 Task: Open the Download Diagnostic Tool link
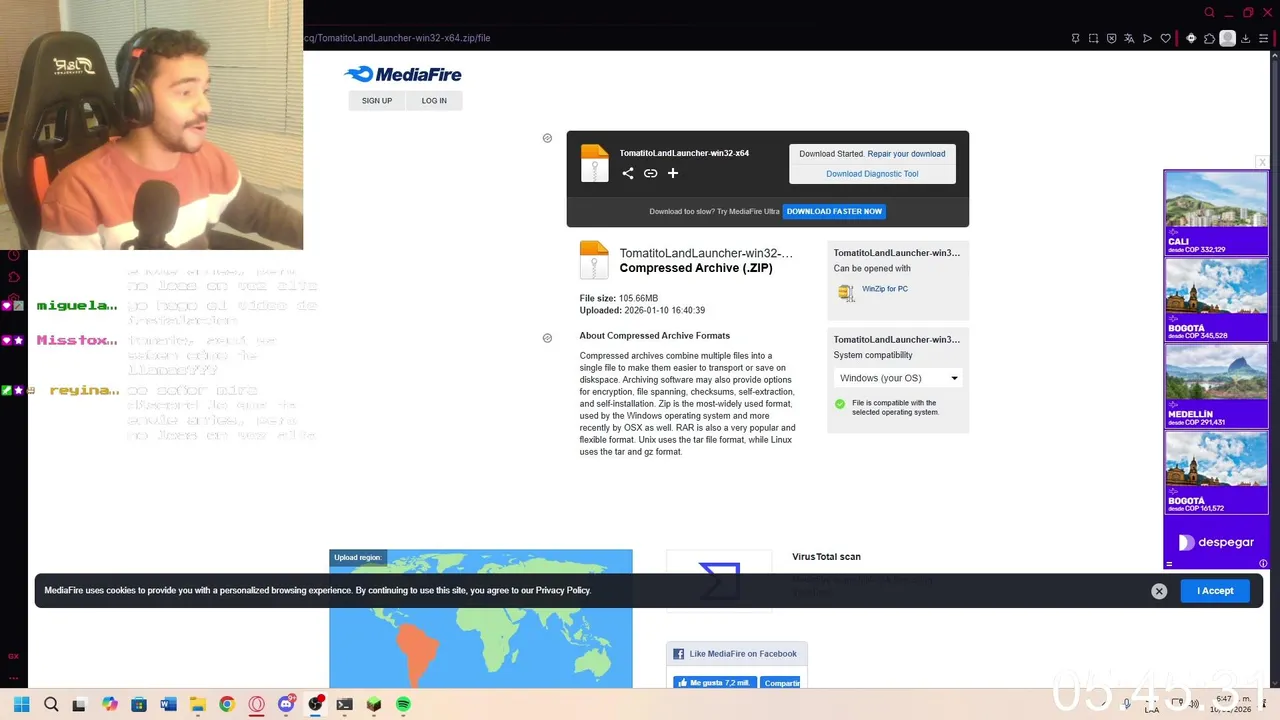(x=872, y=174)
